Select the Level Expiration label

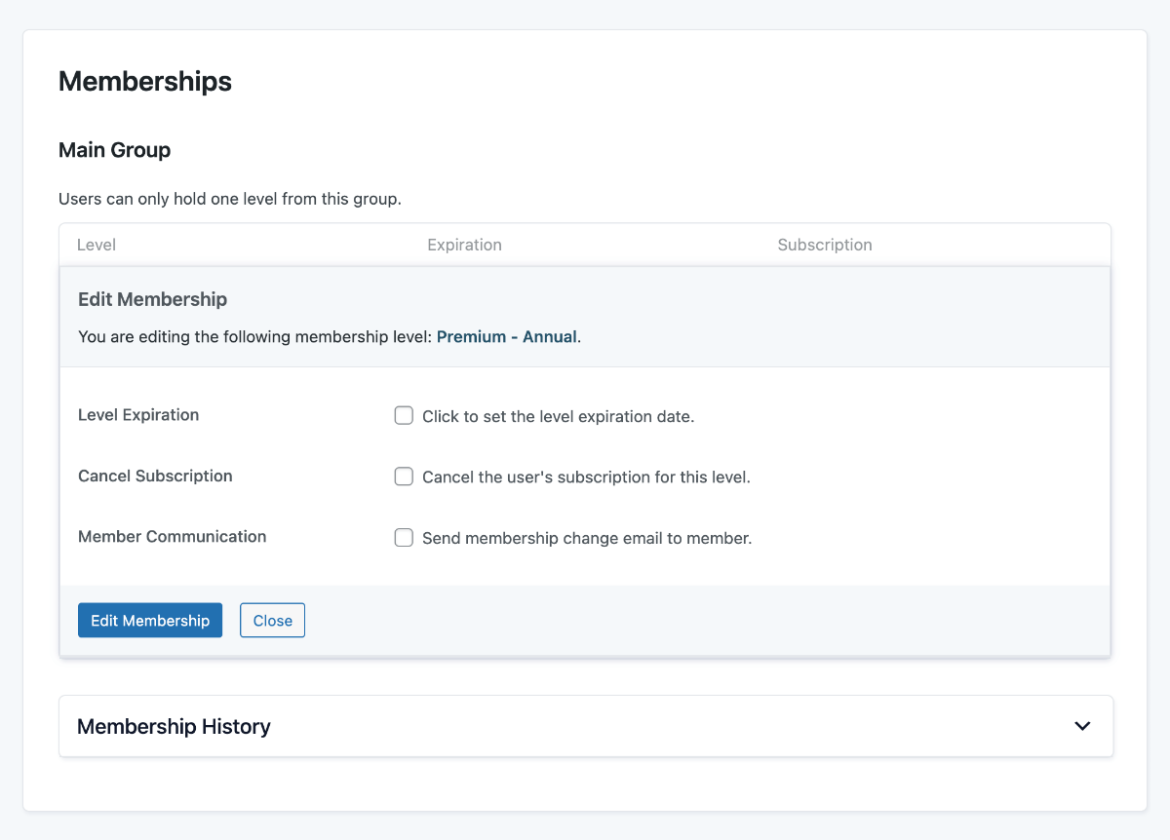coord(139,415)
